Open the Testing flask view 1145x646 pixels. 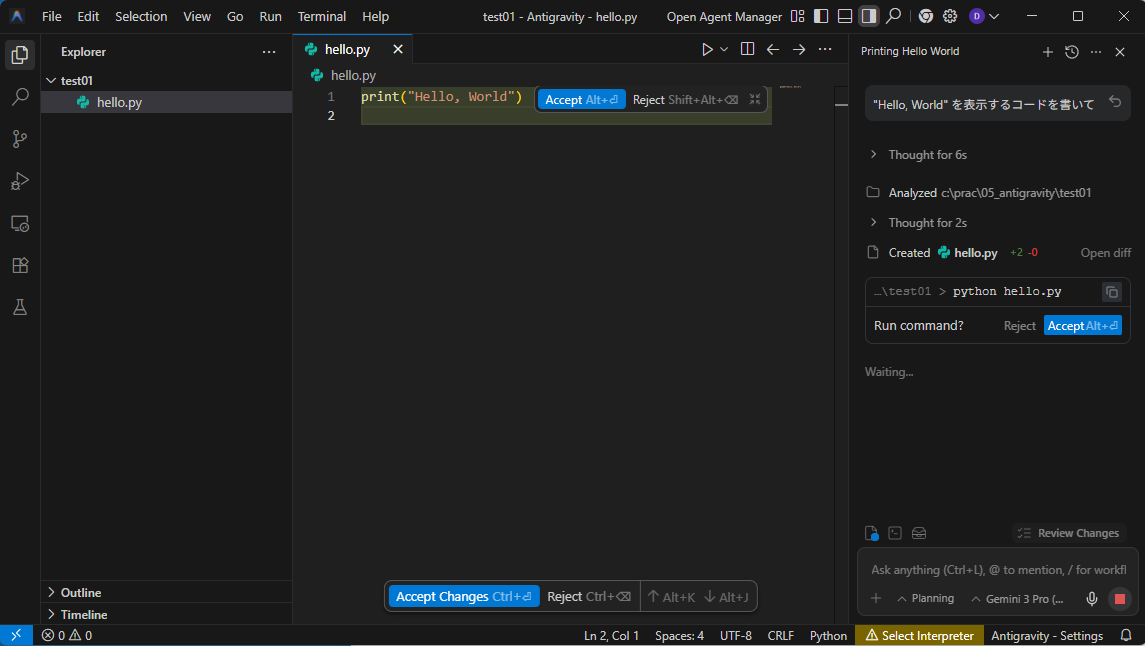(x=20, y=307)
